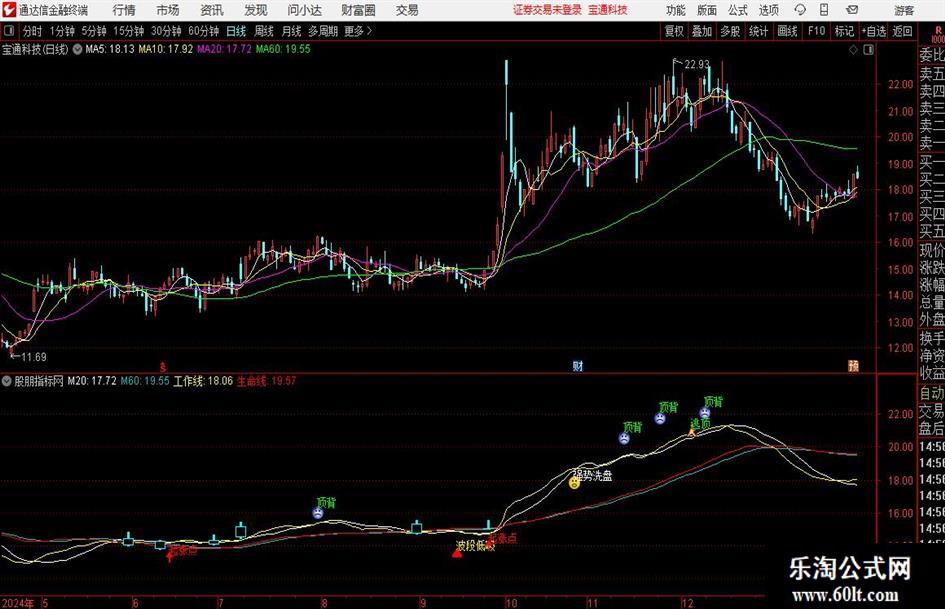945x609 pixels.
Task: Open the 行情 menu
Action: point(124,10)
